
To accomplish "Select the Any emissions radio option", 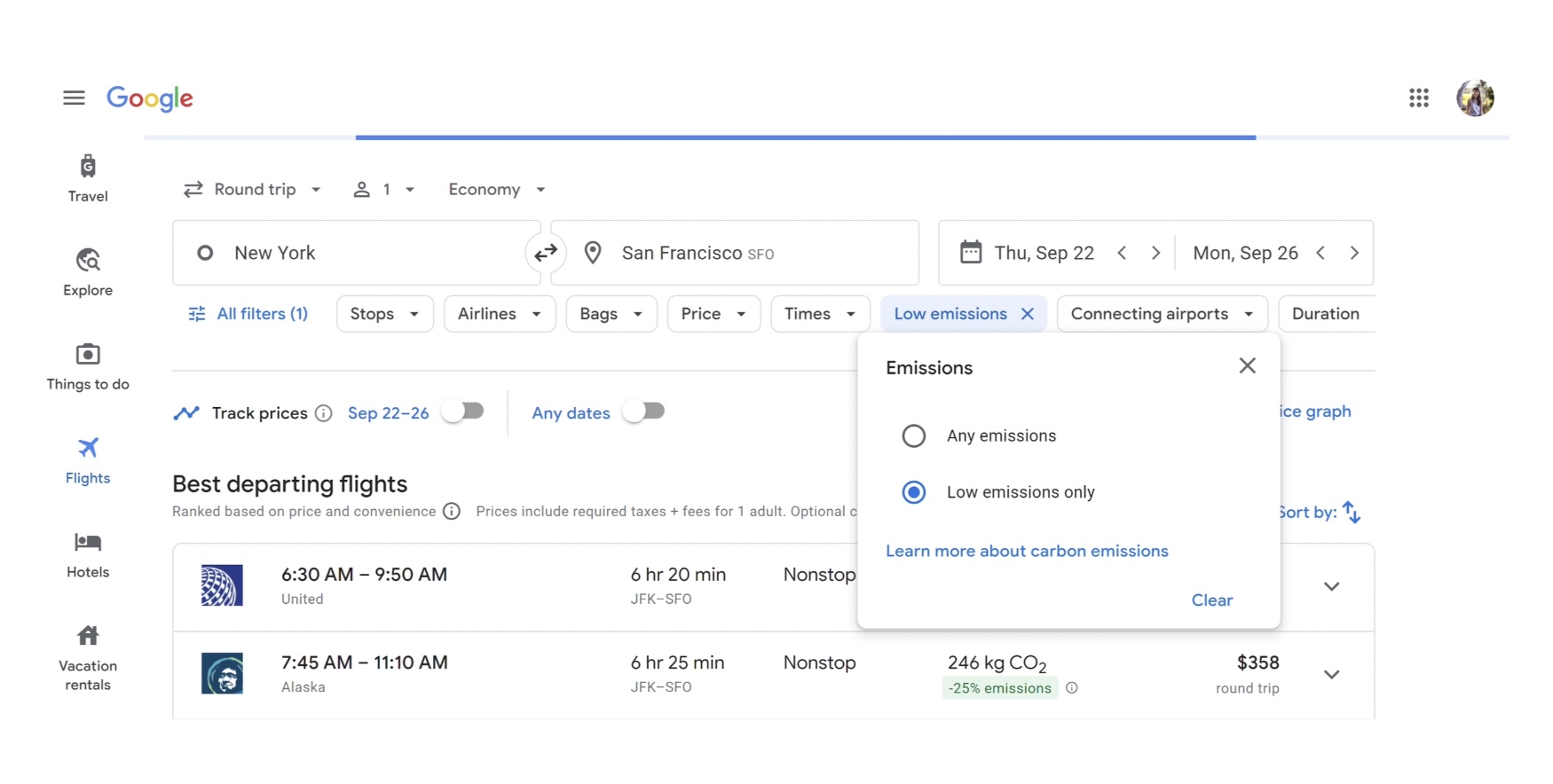I will click(913, 435).
